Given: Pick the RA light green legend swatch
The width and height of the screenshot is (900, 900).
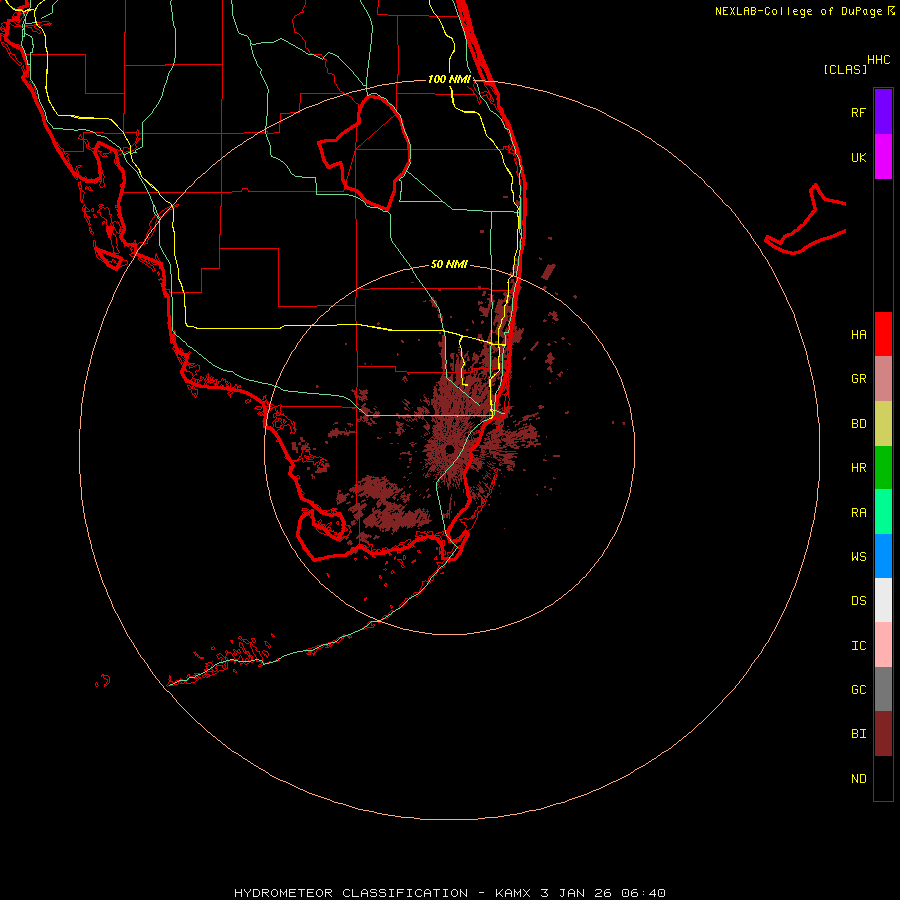Looking at the screenshot, I should point(883,512).
